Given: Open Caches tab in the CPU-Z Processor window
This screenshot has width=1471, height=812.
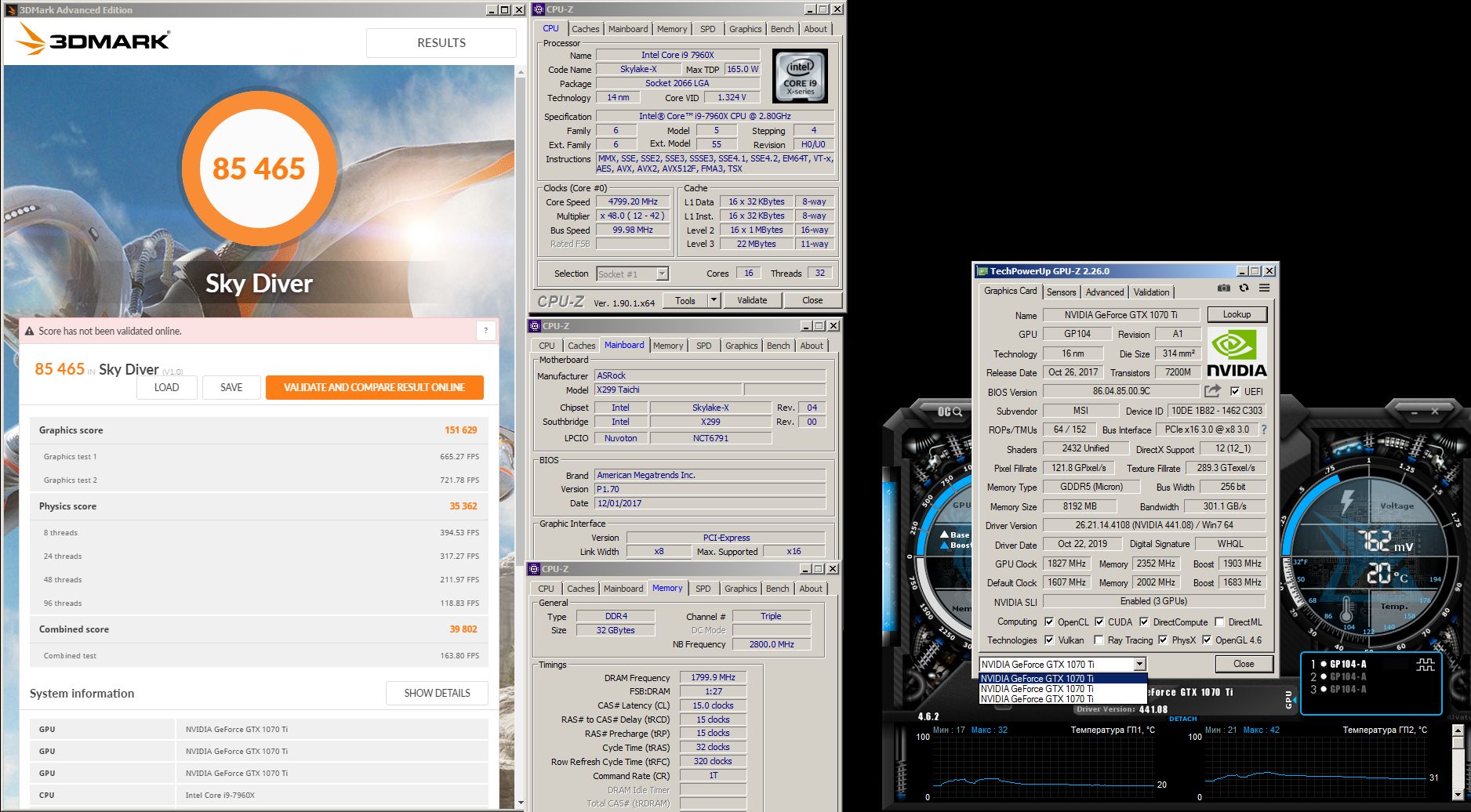Looking at the screenshot, I should point(585,29).
